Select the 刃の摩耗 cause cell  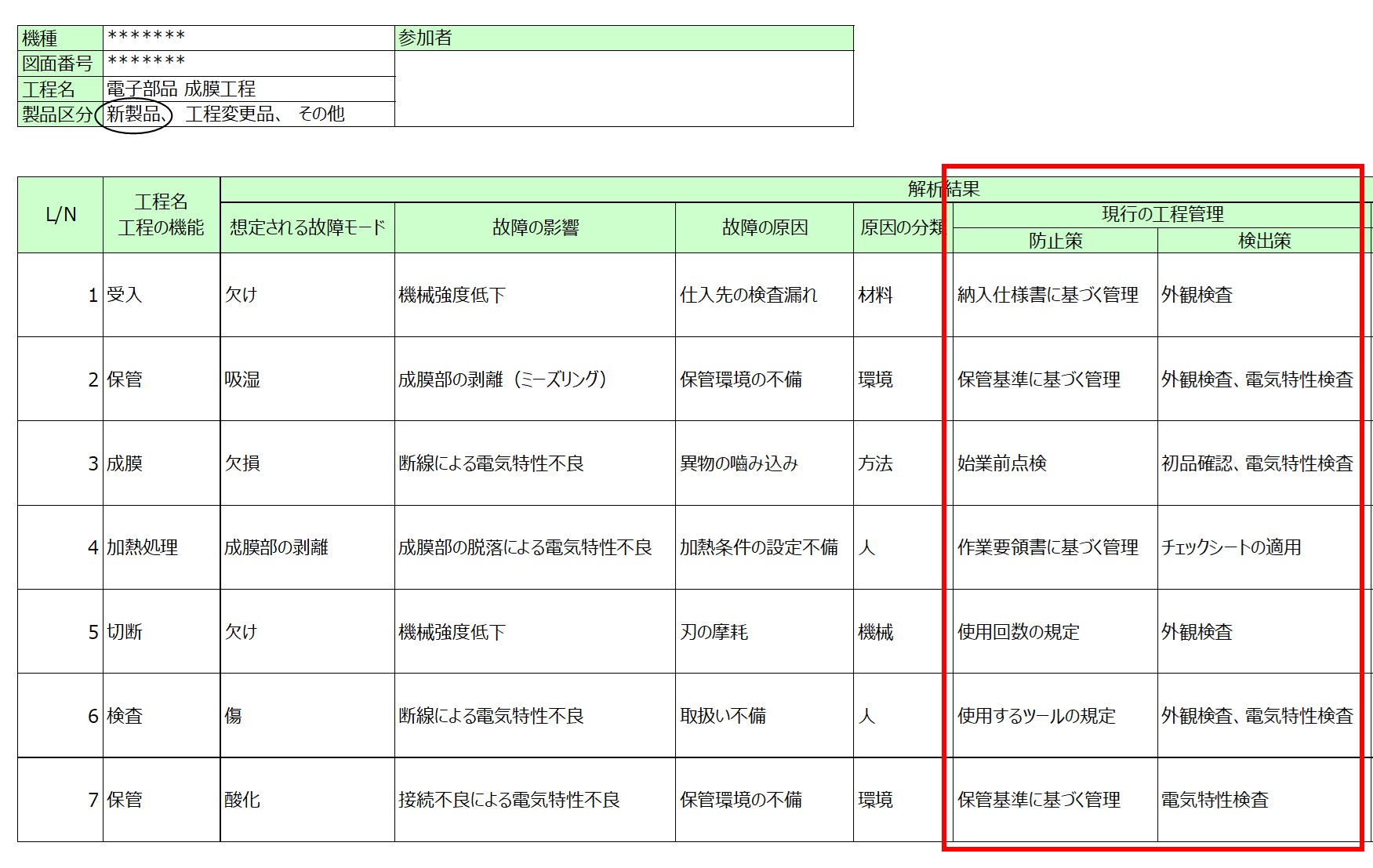(765, 632)
